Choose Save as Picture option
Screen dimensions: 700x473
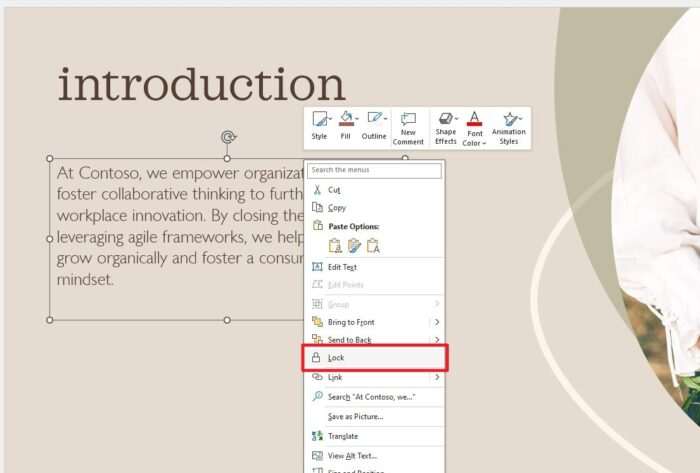coord(355,416)
